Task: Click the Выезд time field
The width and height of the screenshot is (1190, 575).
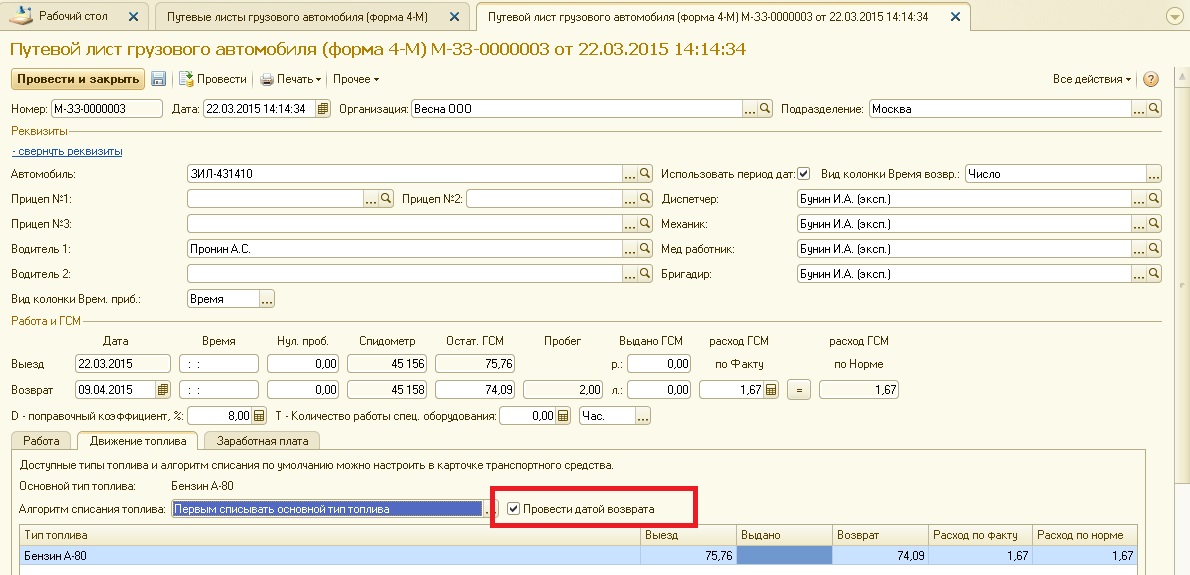Action: tap(219, 363)
